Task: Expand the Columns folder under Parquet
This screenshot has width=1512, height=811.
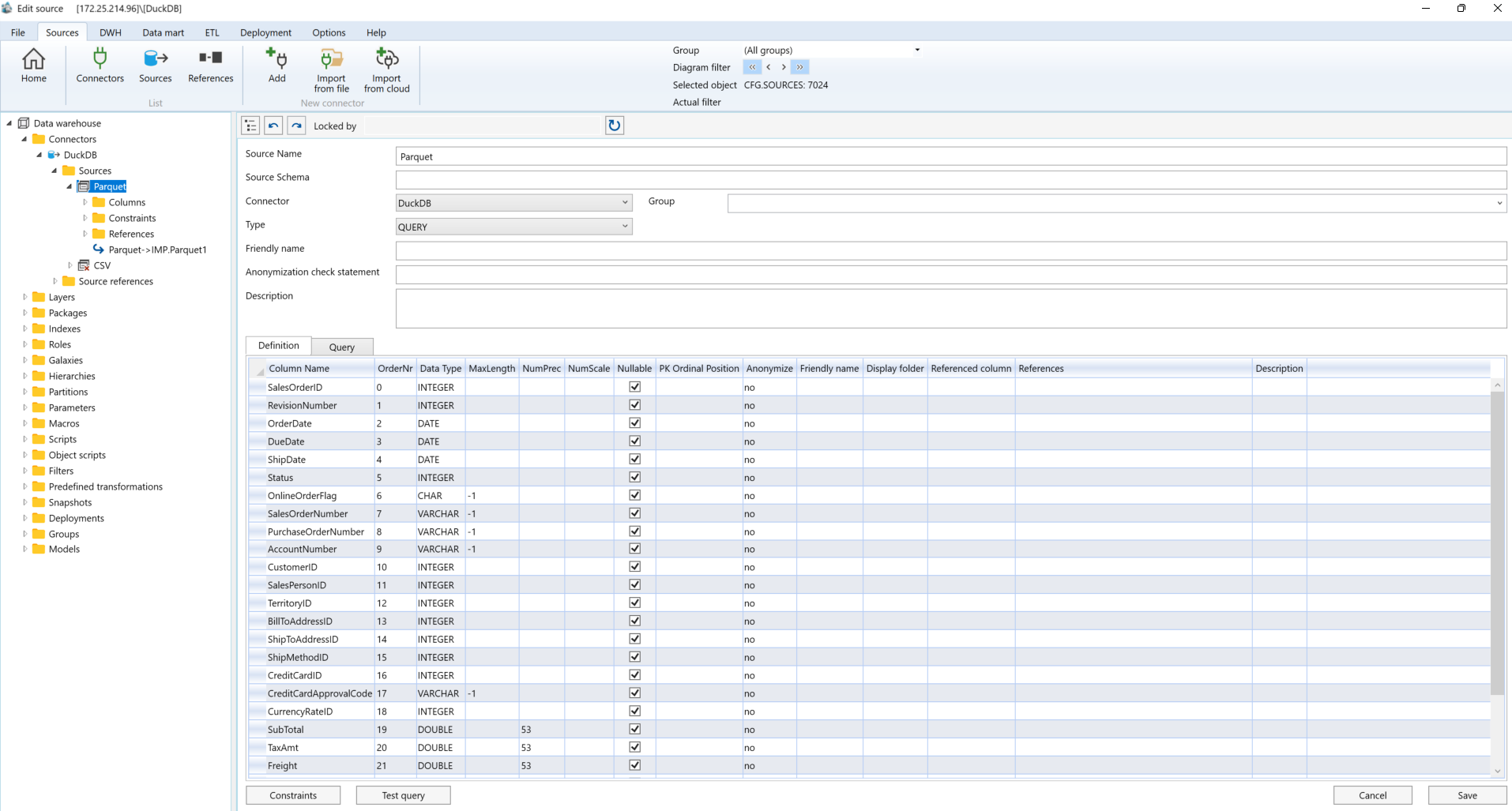Action: click(x=85, y=202)
